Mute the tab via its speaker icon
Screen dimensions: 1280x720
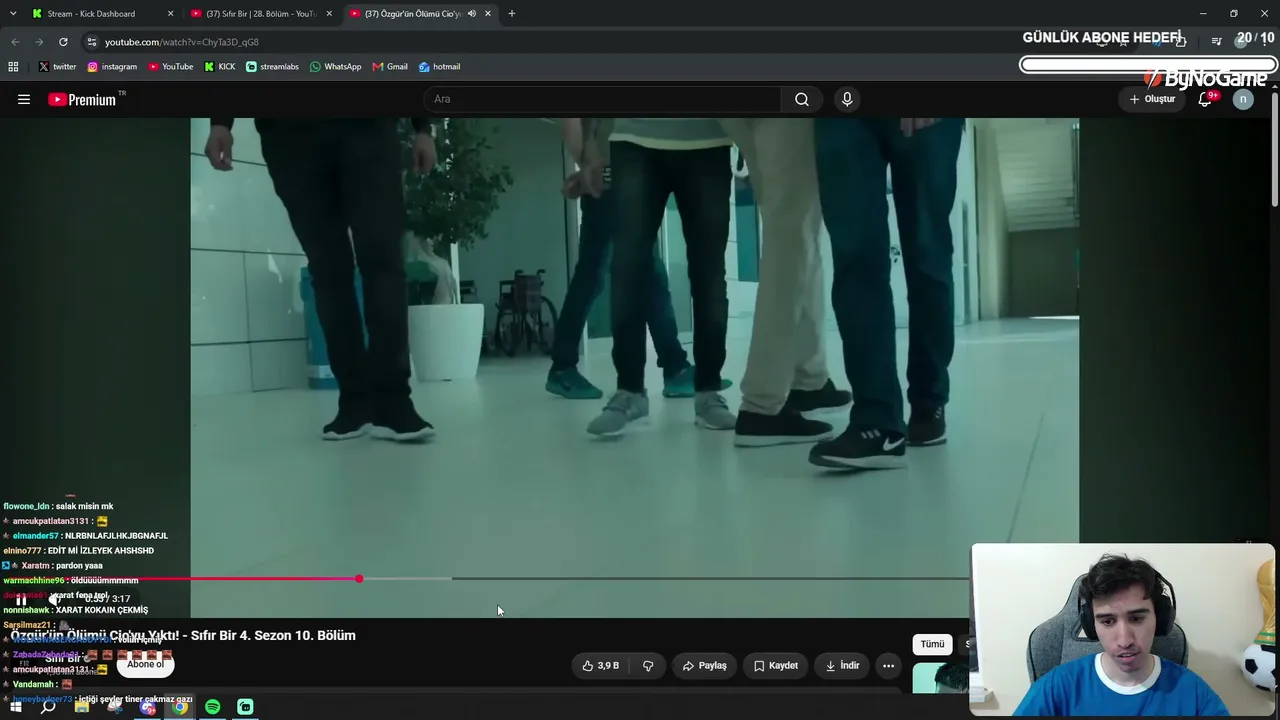coord(471,14)
